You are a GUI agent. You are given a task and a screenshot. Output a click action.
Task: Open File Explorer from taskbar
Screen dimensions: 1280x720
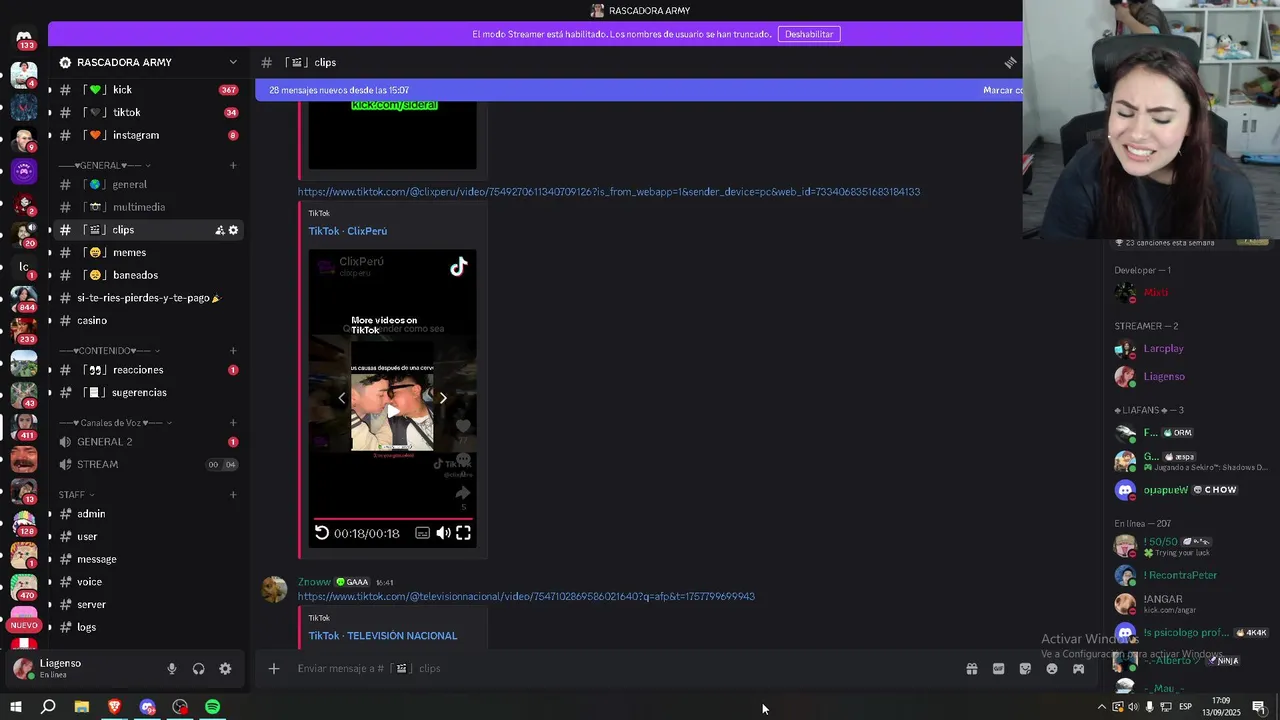82,707
